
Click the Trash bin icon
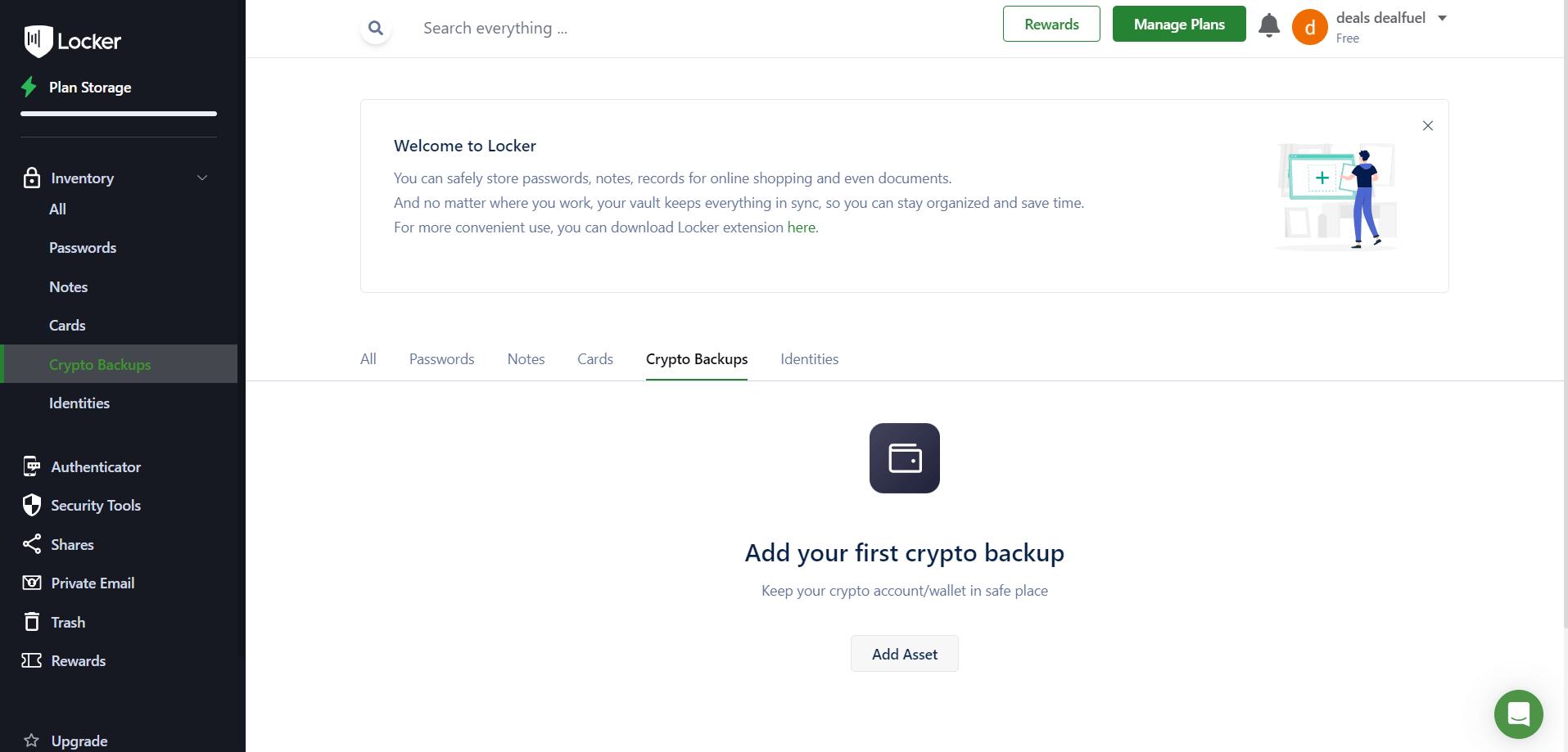click(x=32, y=622)
